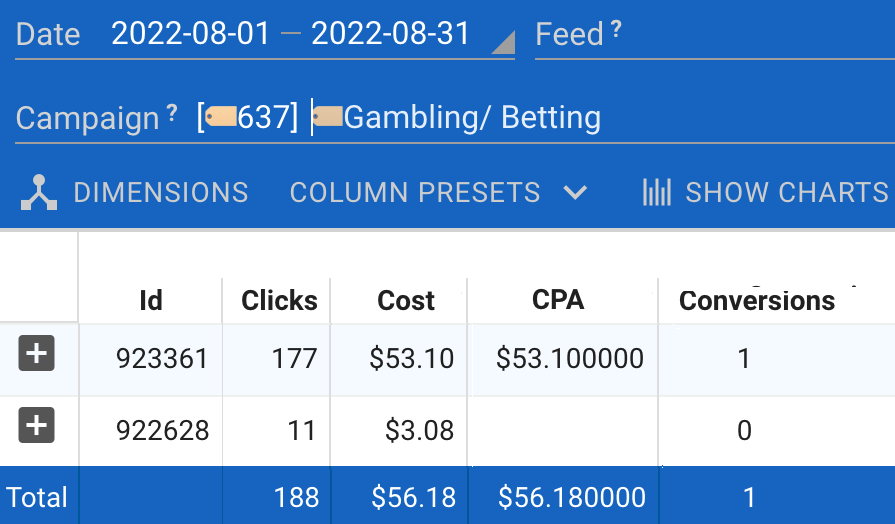
Task: Click the Show Charts bar icon
Action: coord(656,192)
